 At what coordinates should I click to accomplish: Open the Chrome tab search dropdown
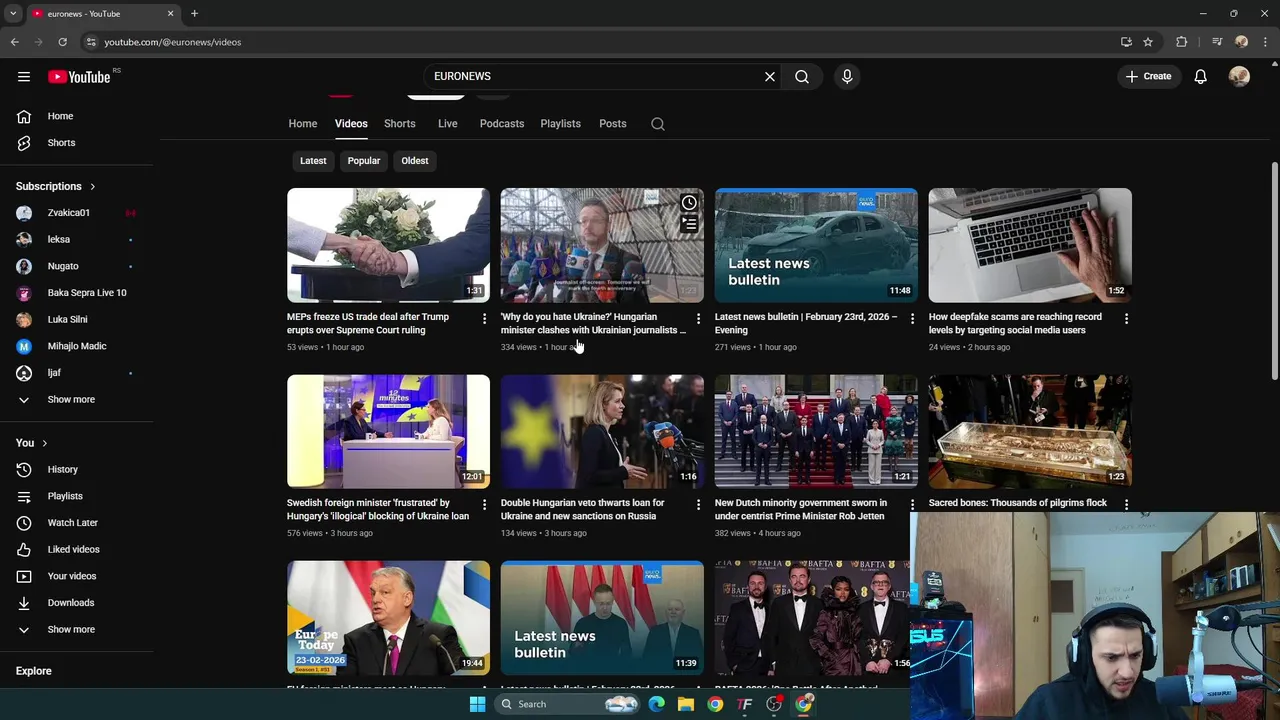pos(13,14)
